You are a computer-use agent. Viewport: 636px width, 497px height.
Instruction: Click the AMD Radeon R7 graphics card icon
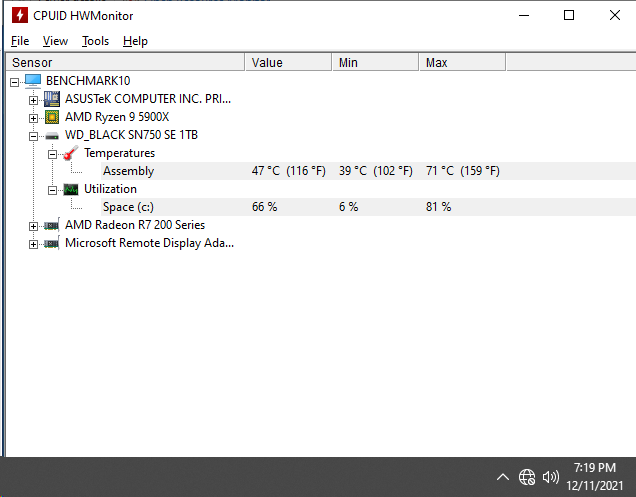click(x=52, y=225)
